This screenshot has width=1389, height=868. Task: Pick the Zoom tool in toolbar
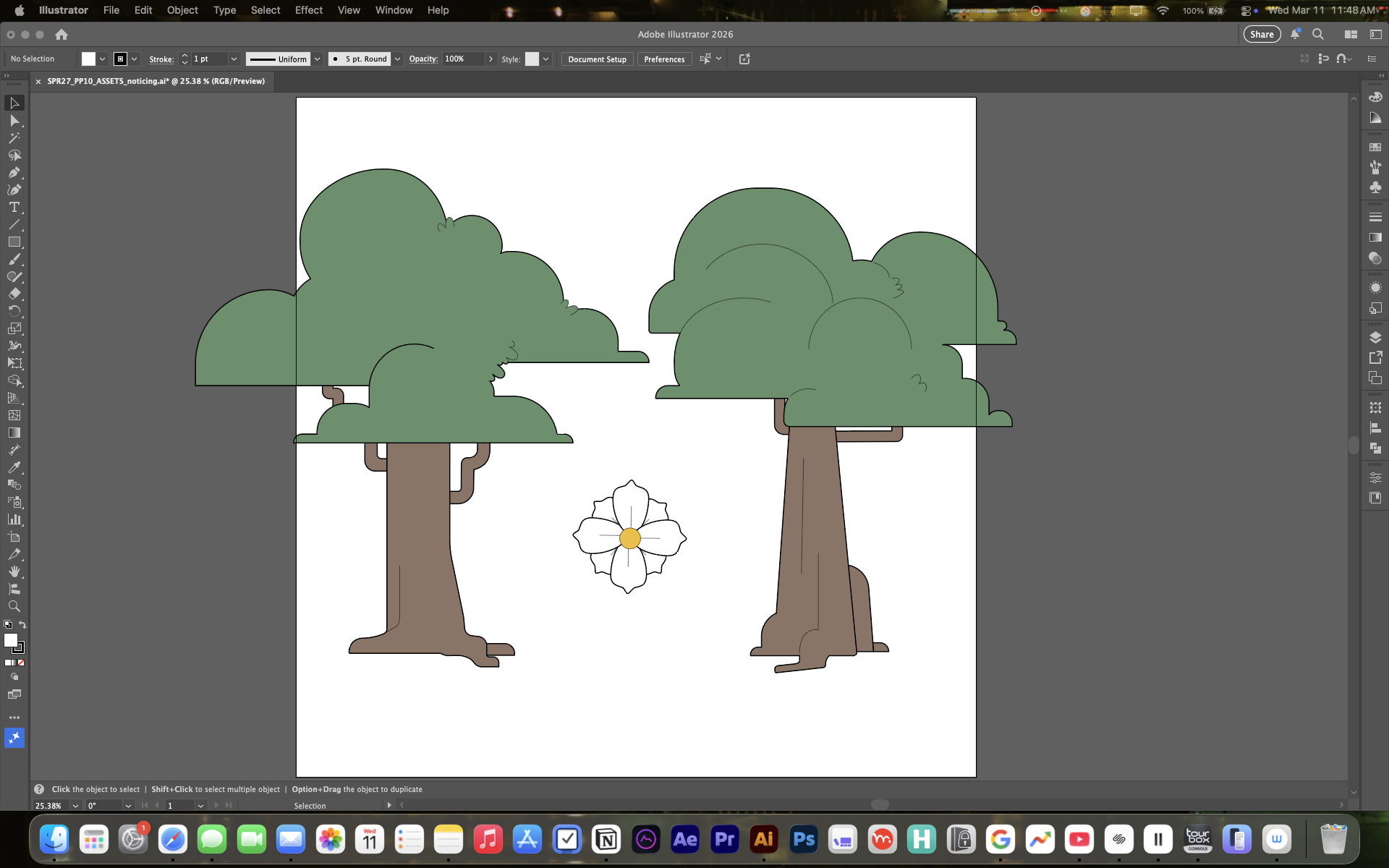point(14,606)
